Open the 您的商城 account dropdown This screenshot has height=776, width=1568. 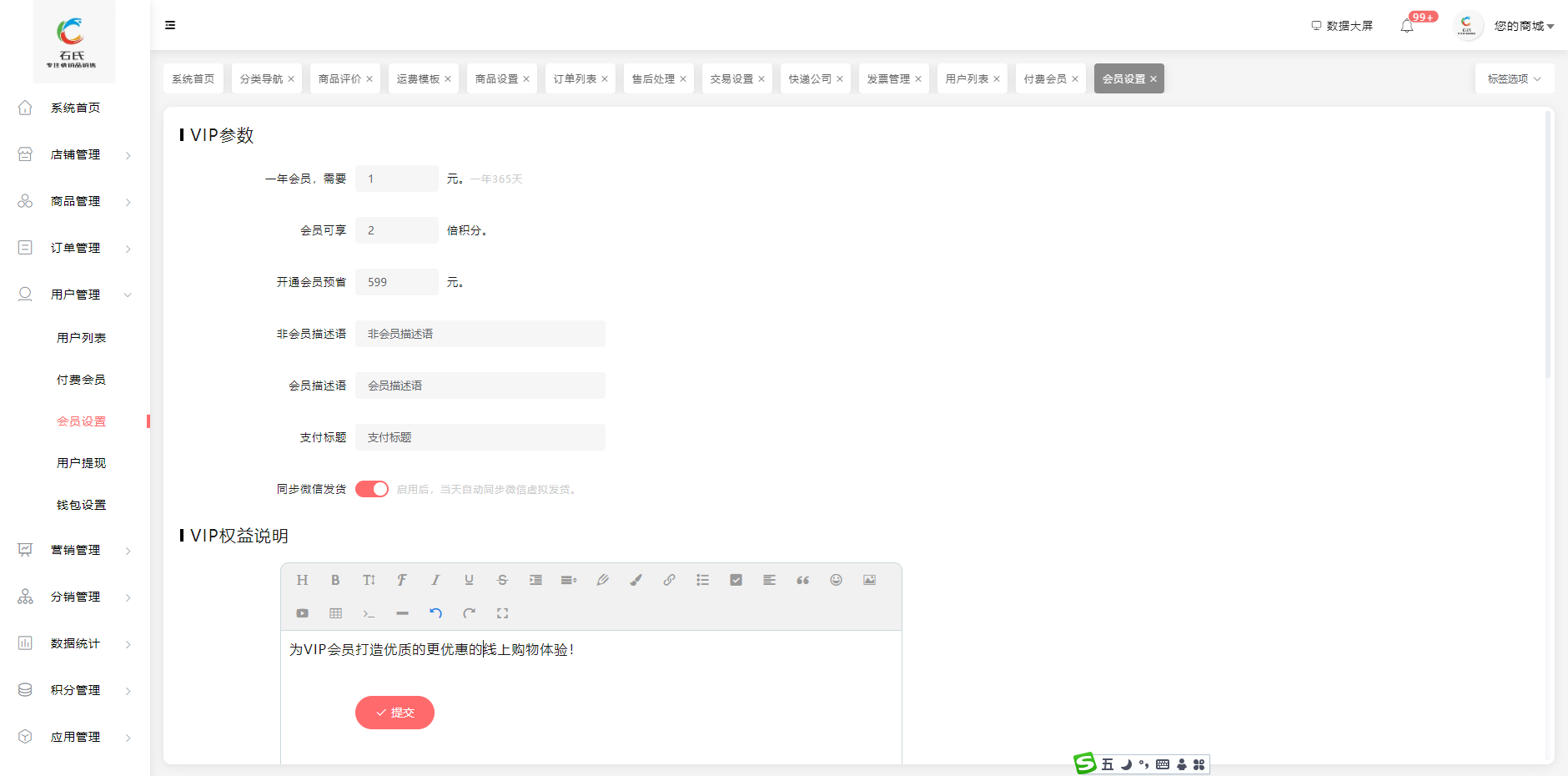[1523, 26]
